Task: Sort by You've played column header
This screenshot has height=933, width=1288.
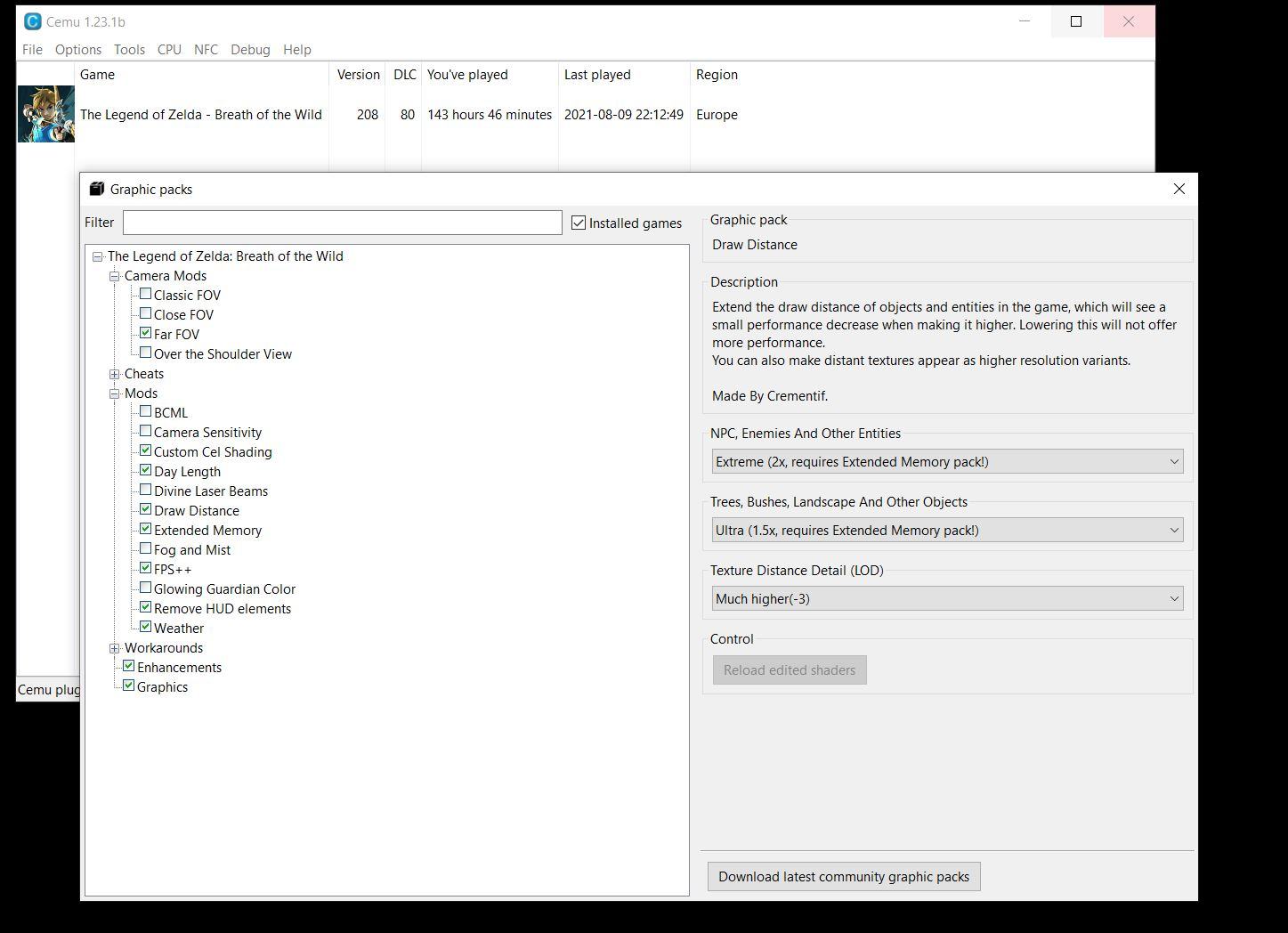Action: pos(490,75)
